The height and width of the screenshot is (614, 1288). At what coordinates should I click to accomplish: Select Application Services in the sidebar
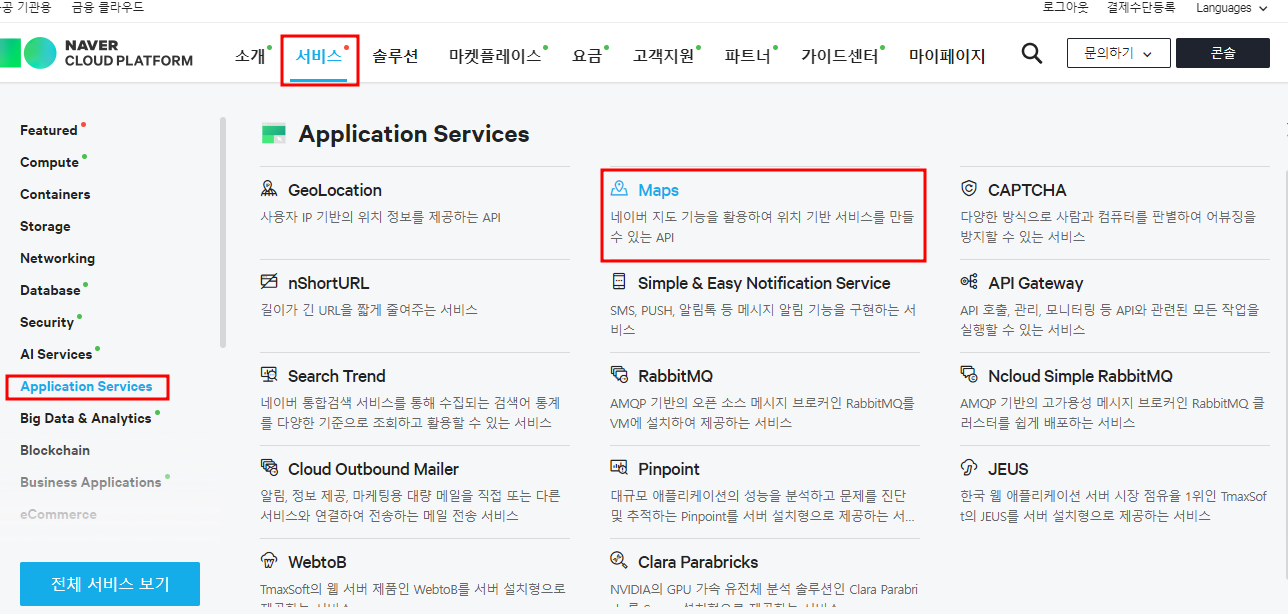pos(86,386)
